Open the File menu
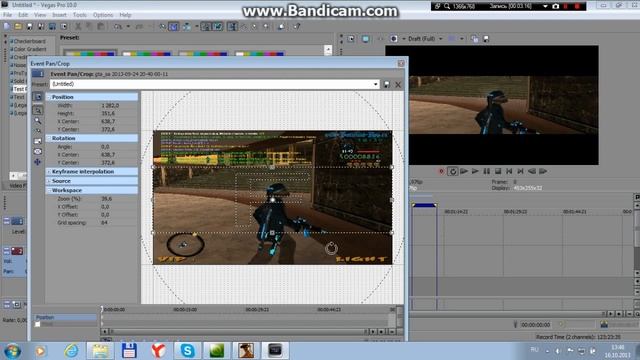Viewport: 640px width, 360px height. pos(7,15)
